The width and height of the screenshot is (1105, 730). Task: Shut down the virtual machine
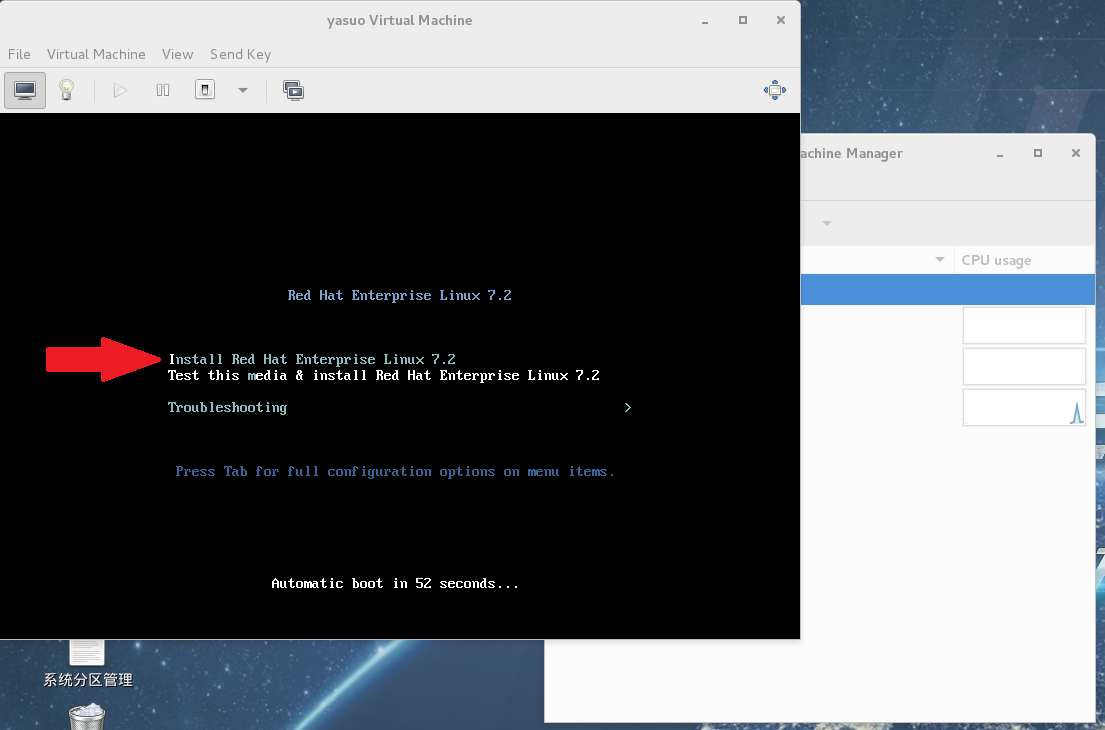(205, 89)
